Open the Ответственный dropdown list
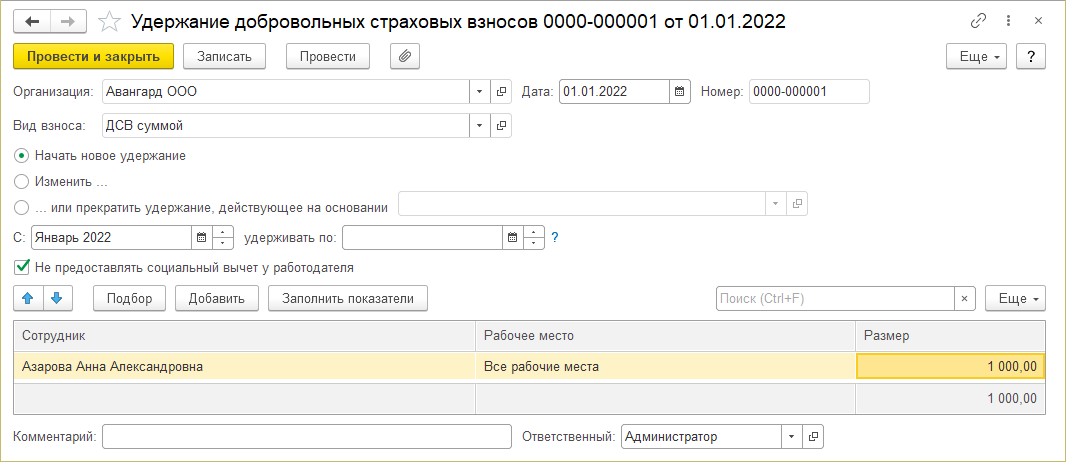 click(792, 437)
